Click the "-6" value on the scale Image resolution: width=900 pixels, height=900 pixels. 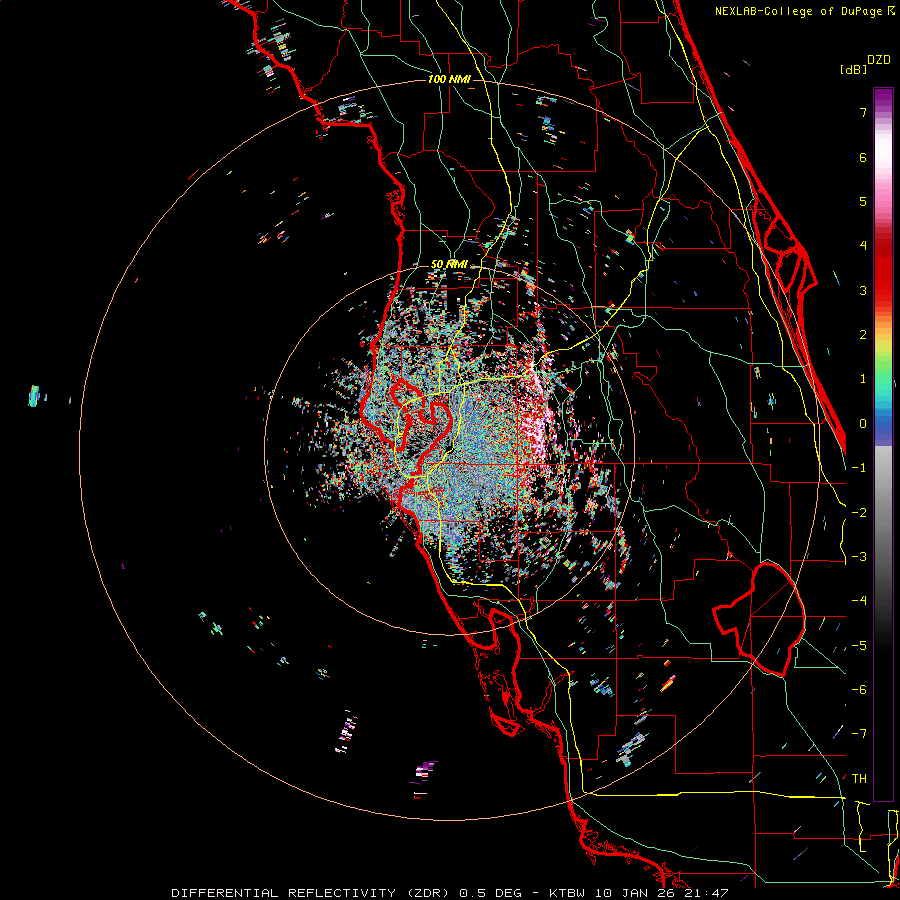(x=859, y=690)
